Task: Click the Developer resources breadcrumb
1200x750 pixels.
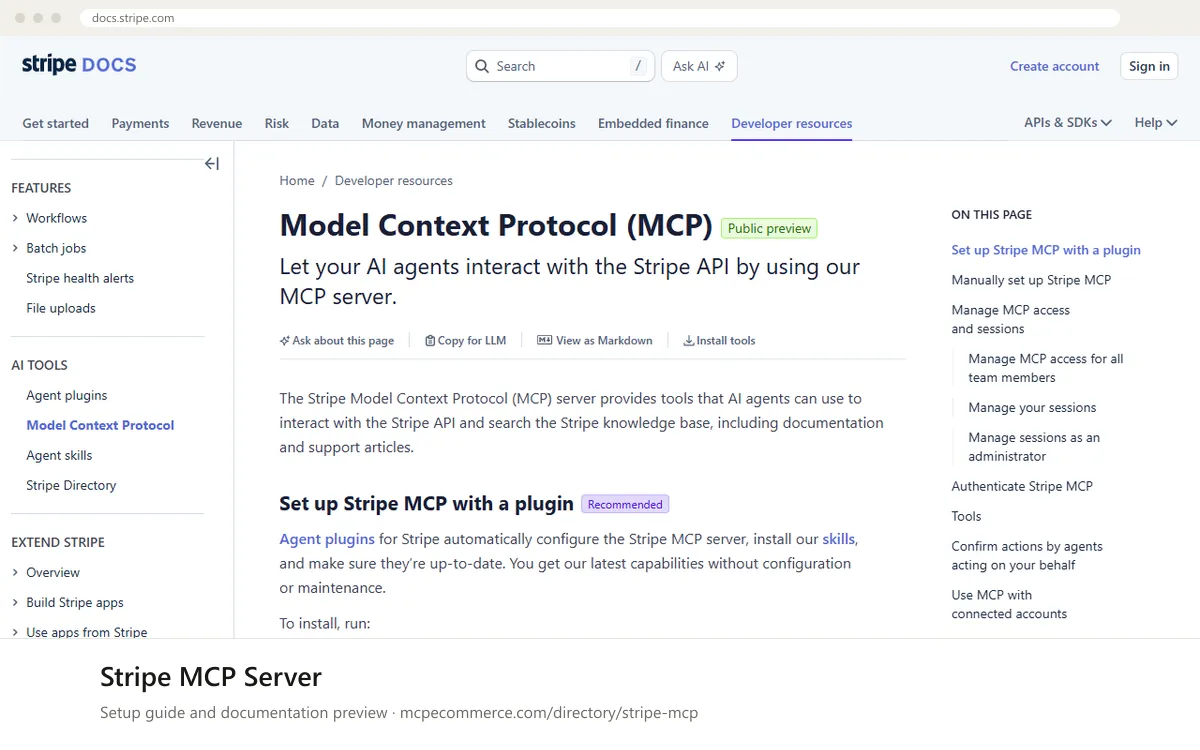Action: [x=394, y=181]
